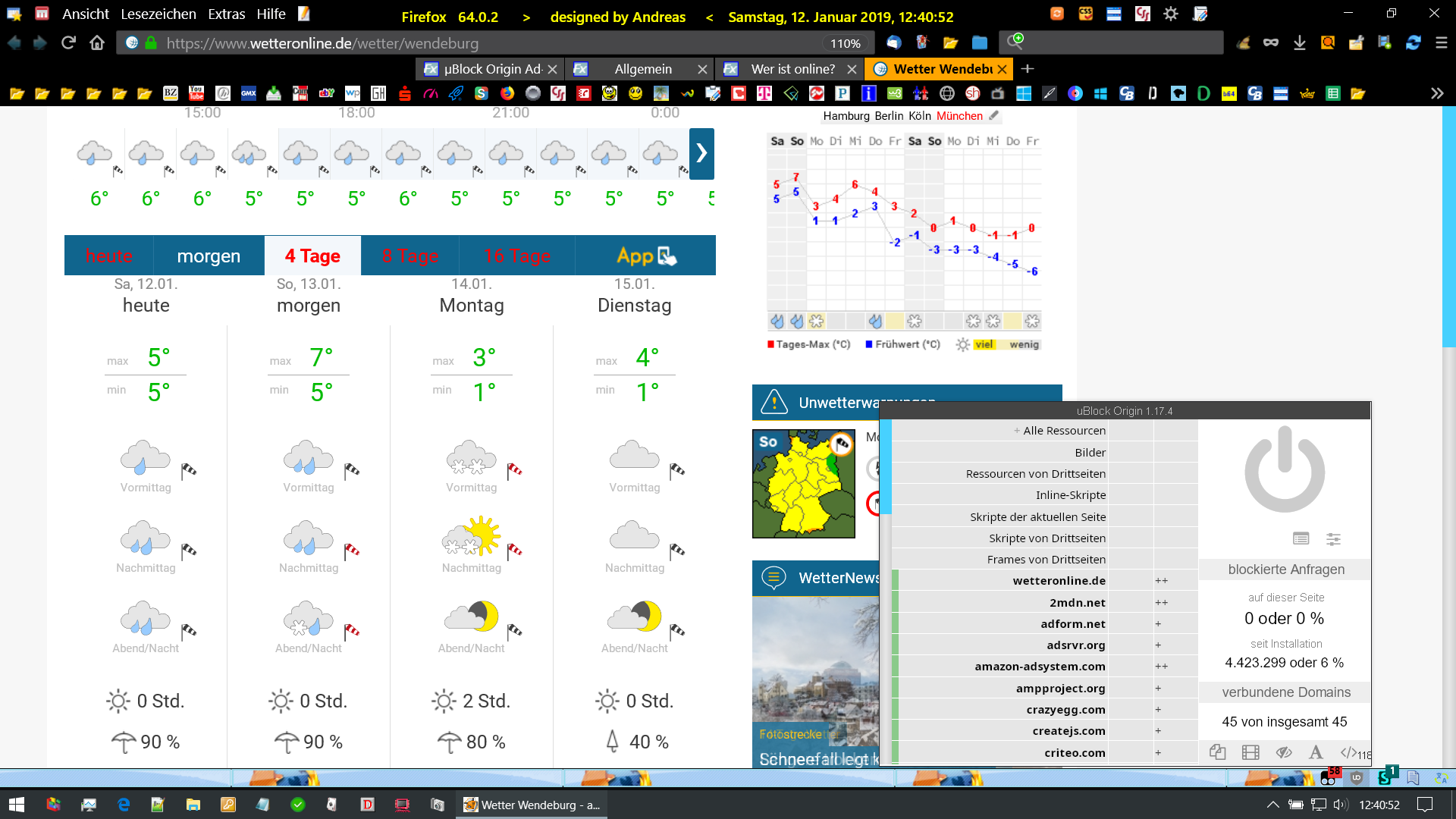The height and width of the screenshot is (819, 1456).
Task: Select the 8 Tage forecast tab
Action: (410, 256)
